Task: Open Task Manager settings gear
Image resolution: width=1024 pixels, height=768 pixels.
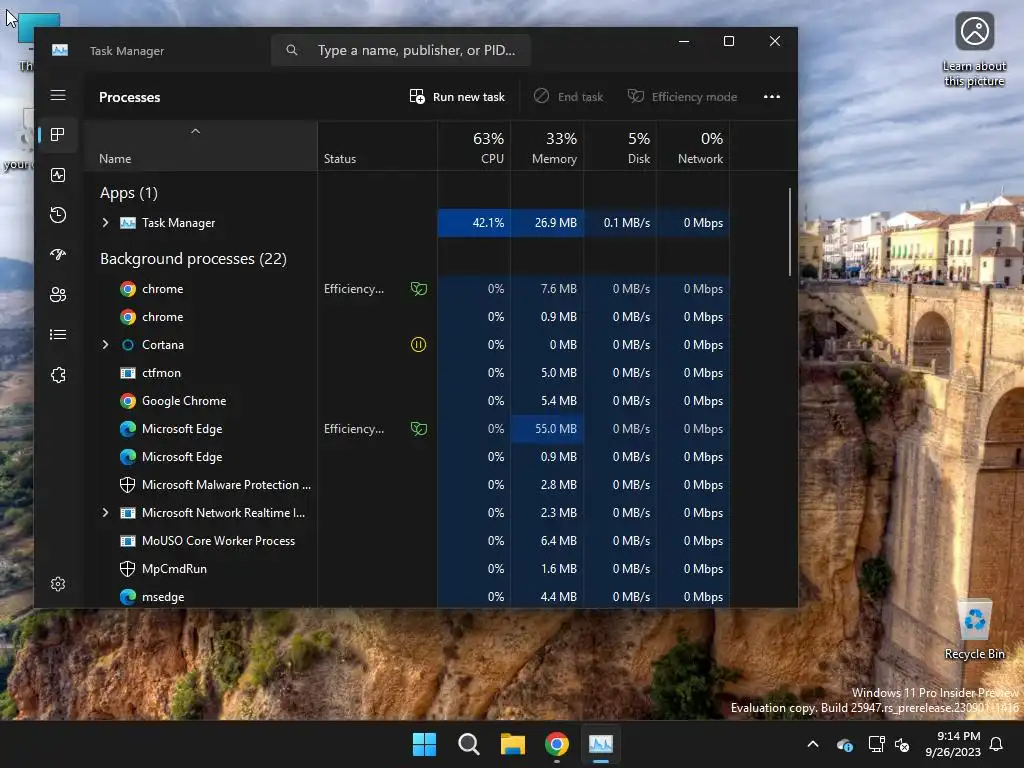Action: (x=58, y=584)
